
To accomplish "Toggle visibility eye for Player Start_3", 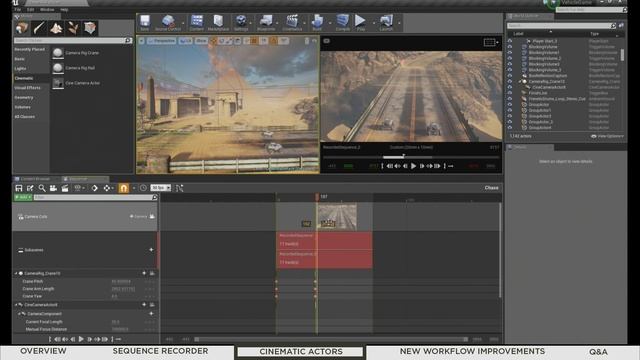I will [510, 41].
